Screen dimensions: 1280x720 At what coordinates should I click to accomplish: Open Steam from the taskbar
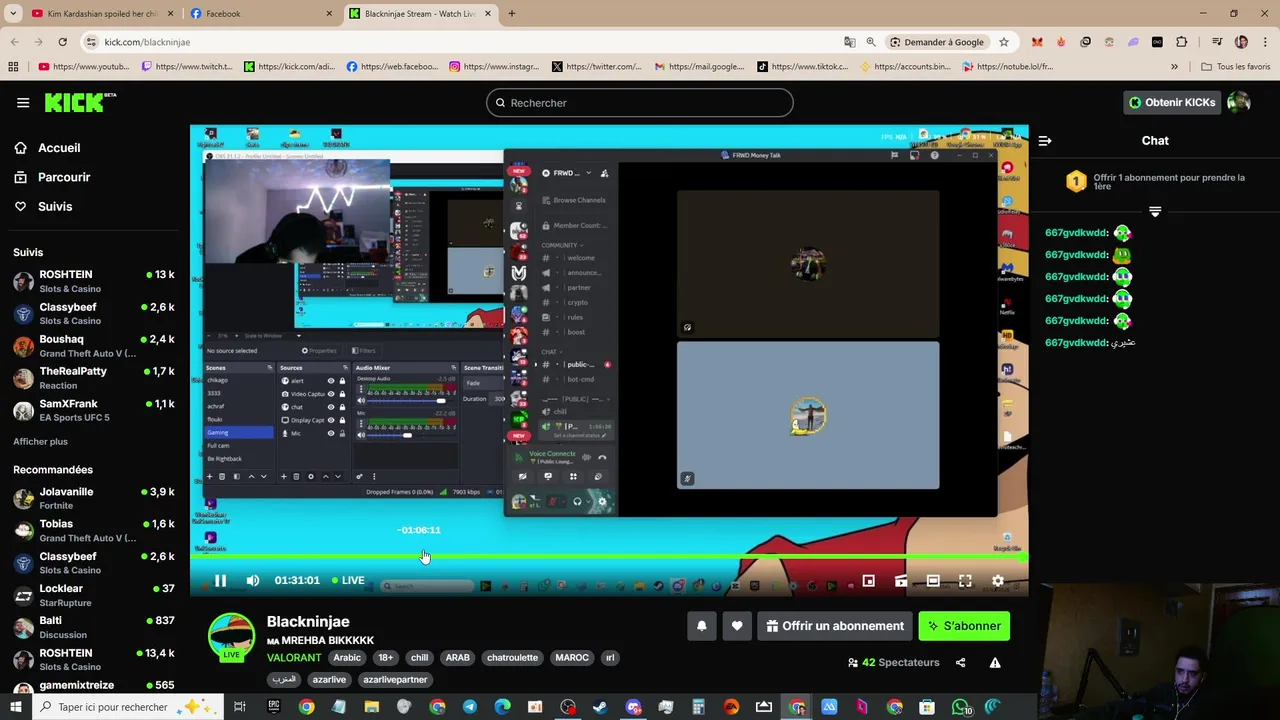click(x=600, y=707)
